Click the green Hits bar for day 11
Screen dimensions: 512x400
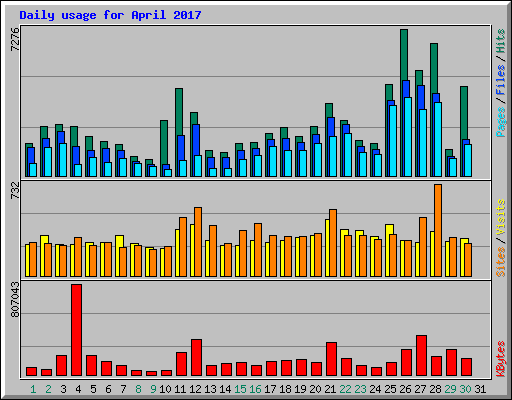[179, 112]
